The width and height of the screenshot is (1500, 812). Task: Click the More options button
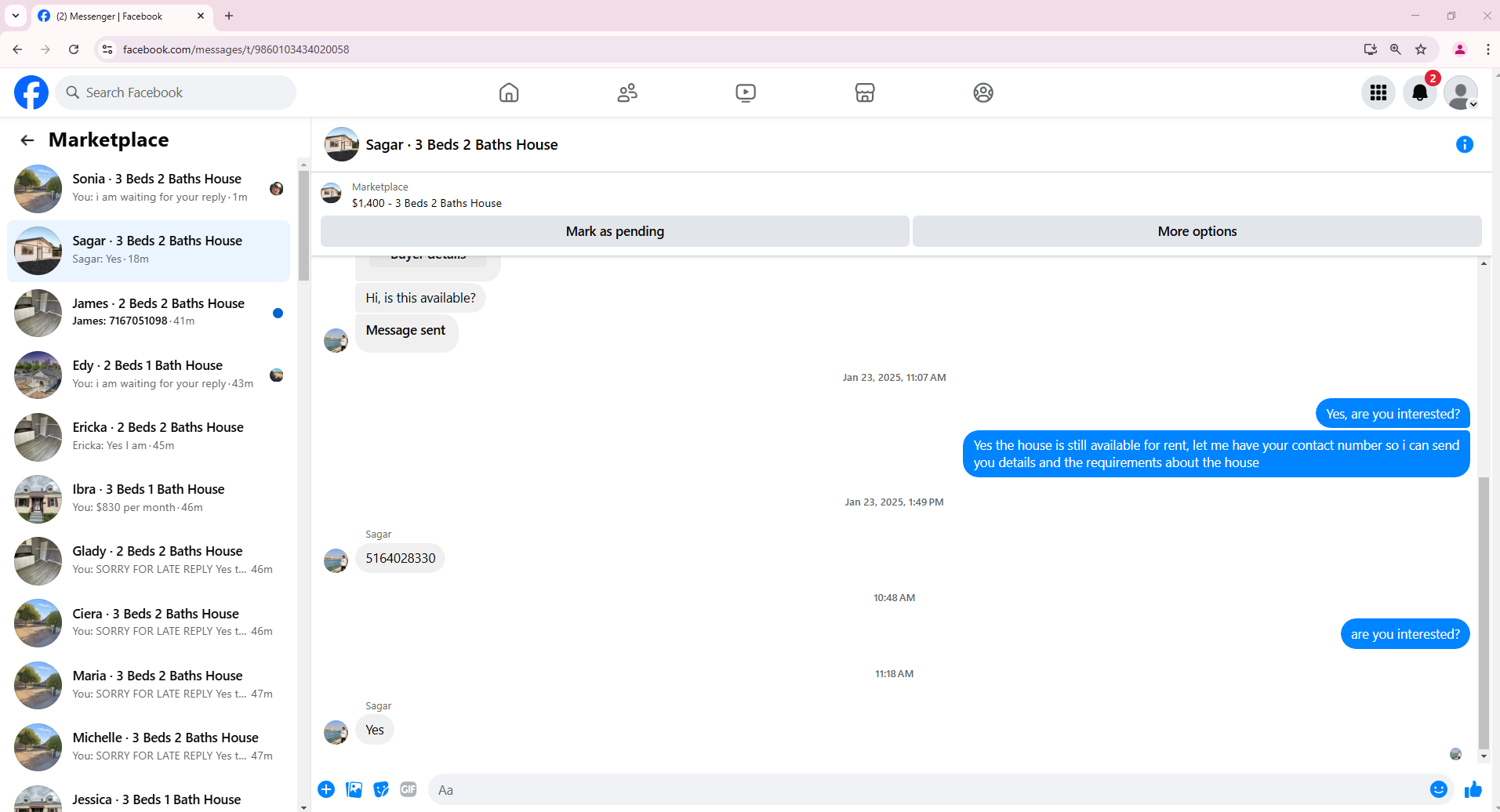(1197, 231)
